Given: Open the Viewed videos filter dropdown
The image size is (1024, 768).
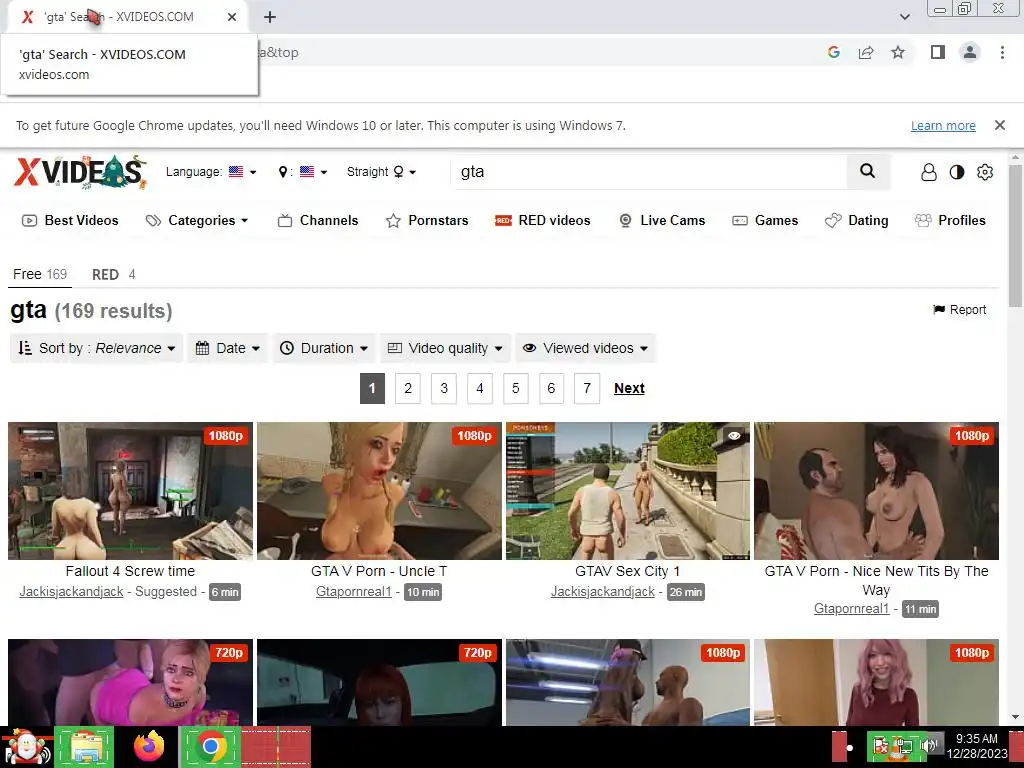Looking at the screenshot, I should [585, 348].
